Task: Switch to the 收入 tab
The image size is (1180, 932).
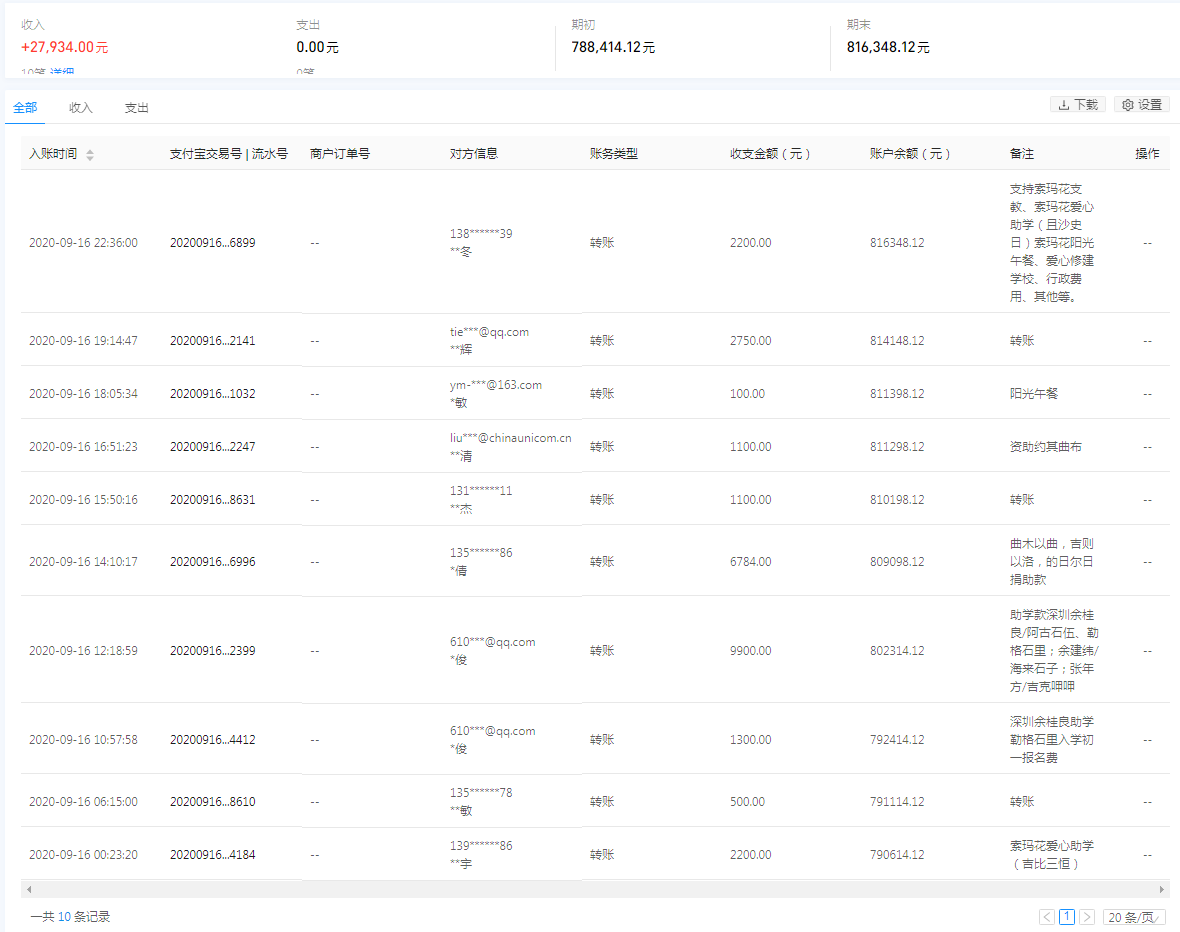Action: [80, 107]
